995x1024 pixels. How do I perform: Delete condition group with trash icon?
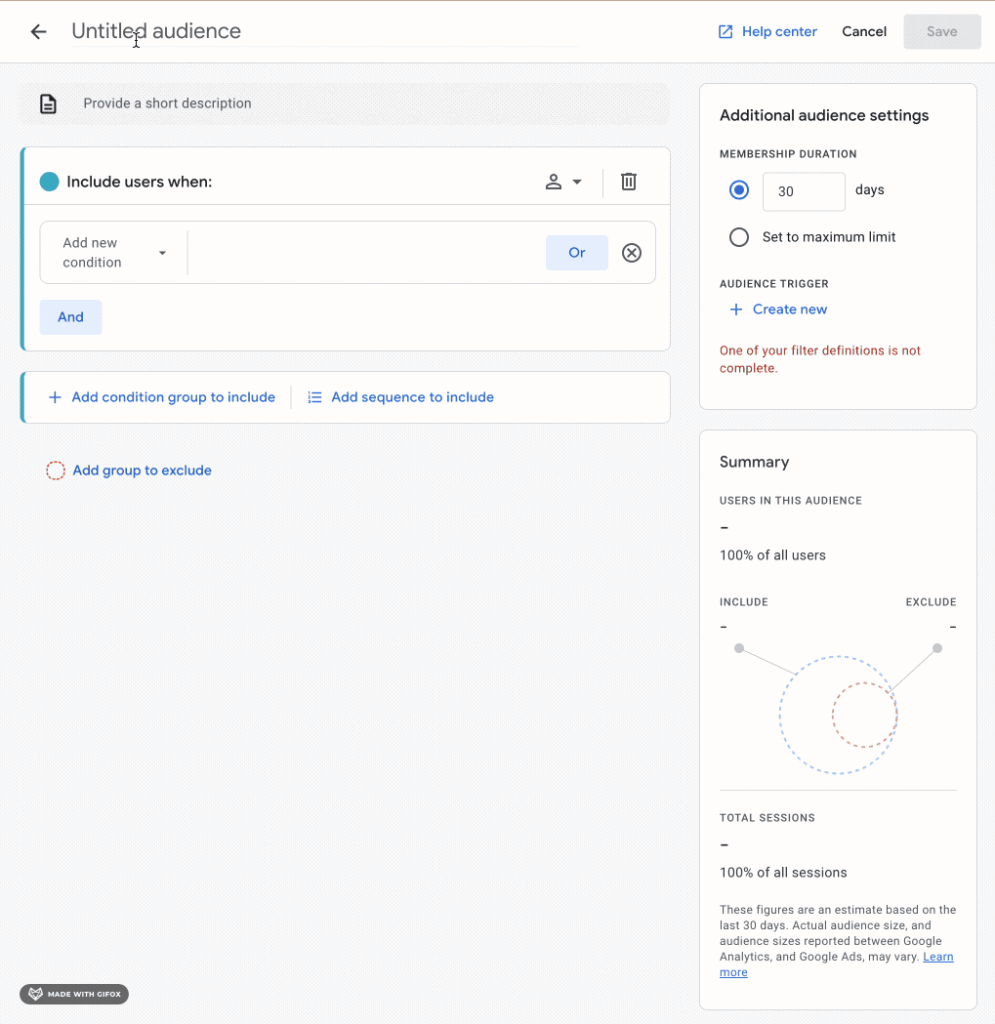(x=628, y=182)
